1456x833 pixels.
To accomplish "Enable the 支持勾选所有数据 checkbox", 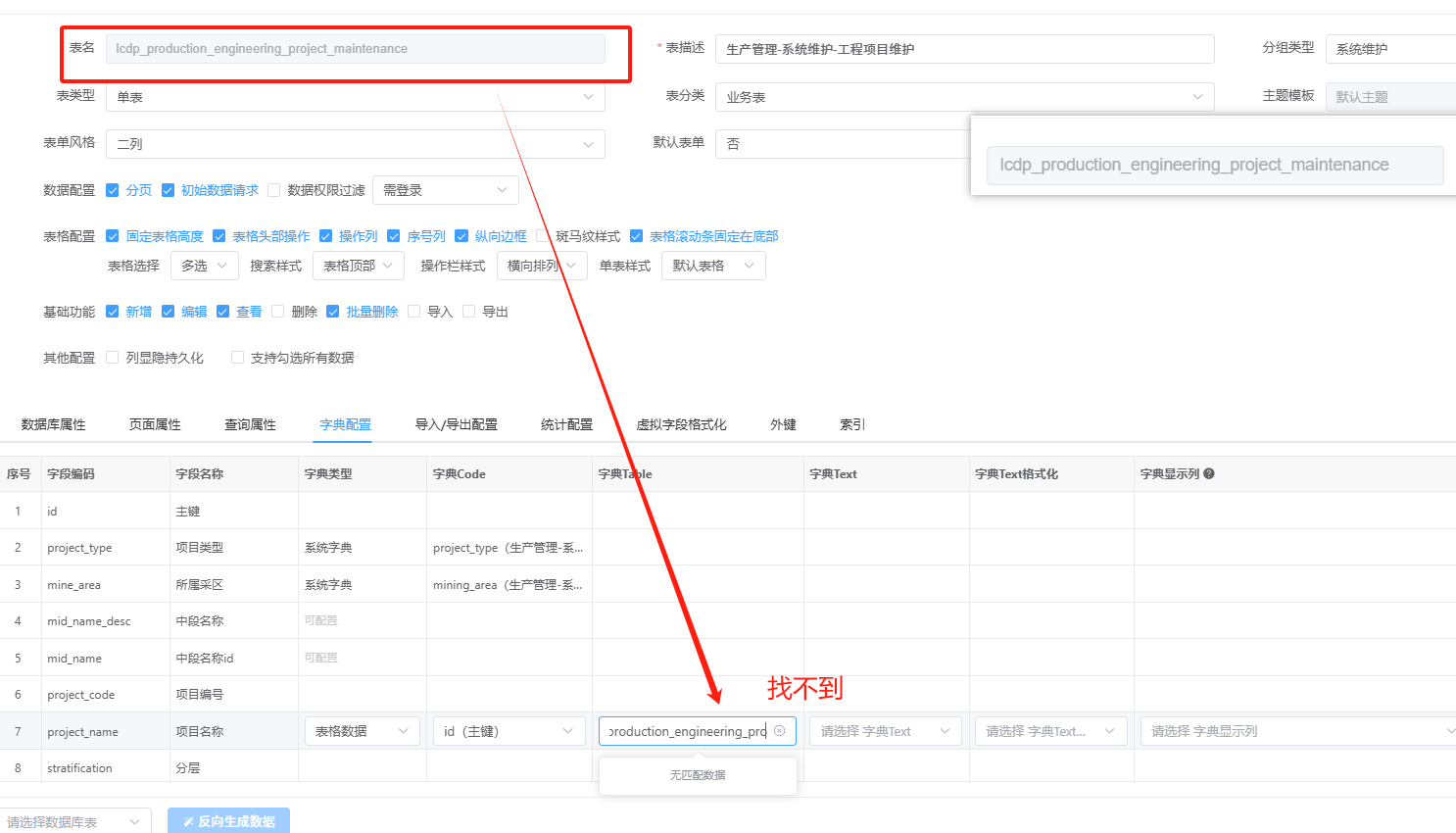I will coord(237,358).
